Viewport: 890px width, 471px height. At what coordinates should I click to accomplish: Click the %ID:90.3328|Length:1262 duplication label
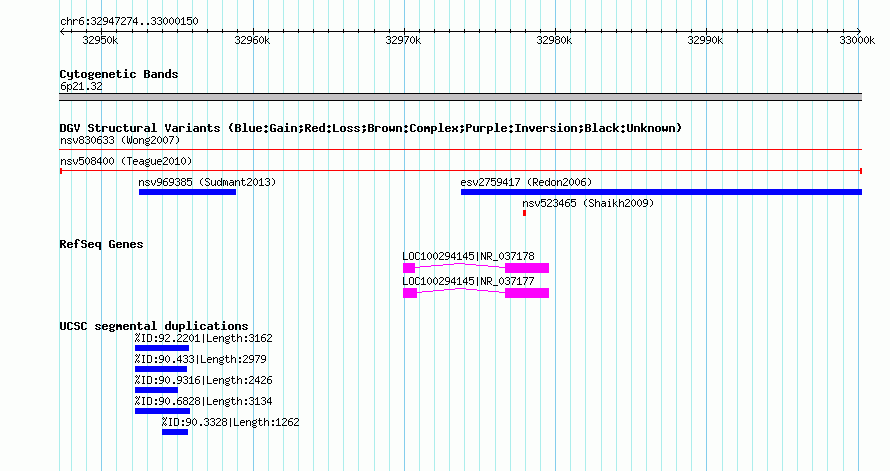(230, 422)
